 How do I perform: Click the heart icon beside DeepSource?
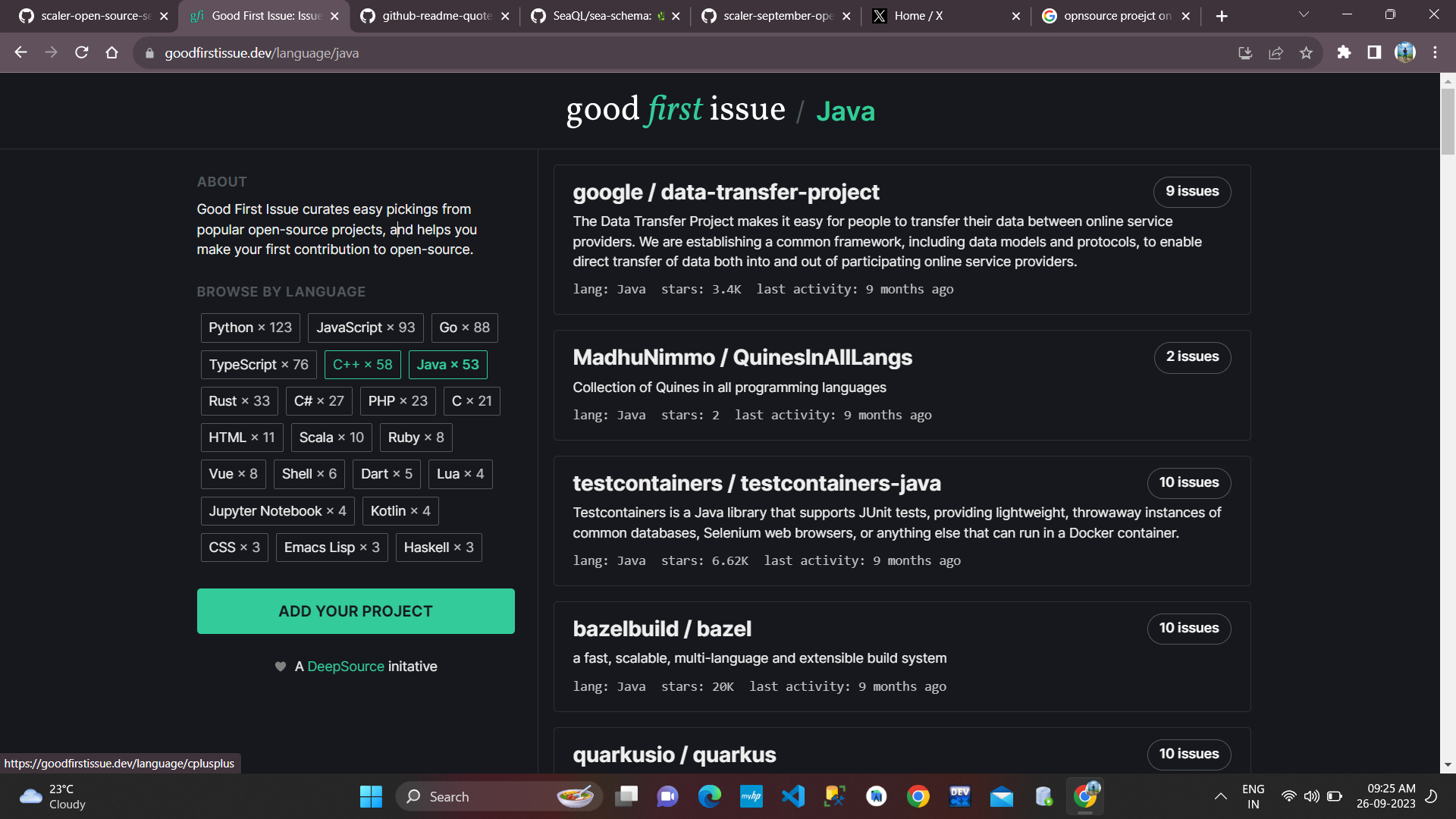click(x=281, y=666)
